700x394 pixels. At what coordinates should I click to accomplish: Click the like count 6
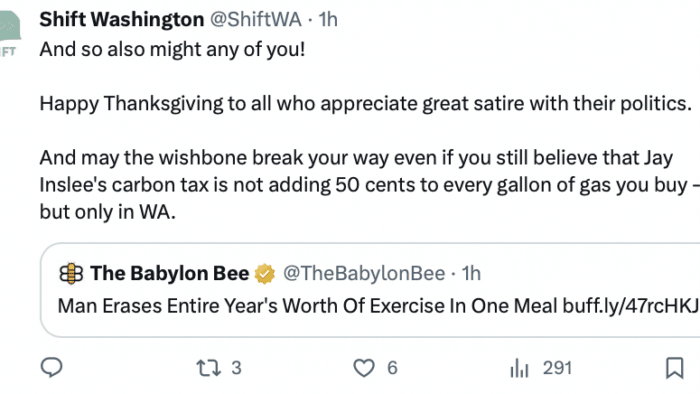coord(392,368)
